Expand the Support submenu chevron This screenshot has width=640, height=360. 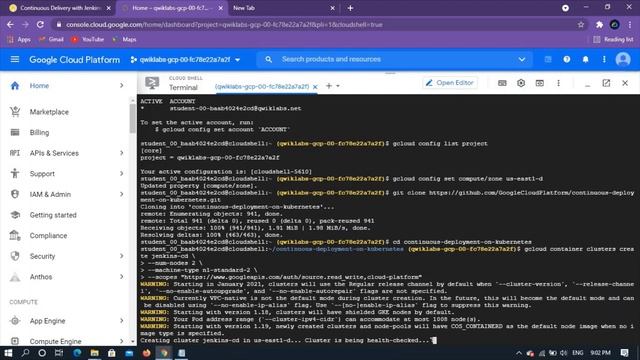tap(121, 173)
